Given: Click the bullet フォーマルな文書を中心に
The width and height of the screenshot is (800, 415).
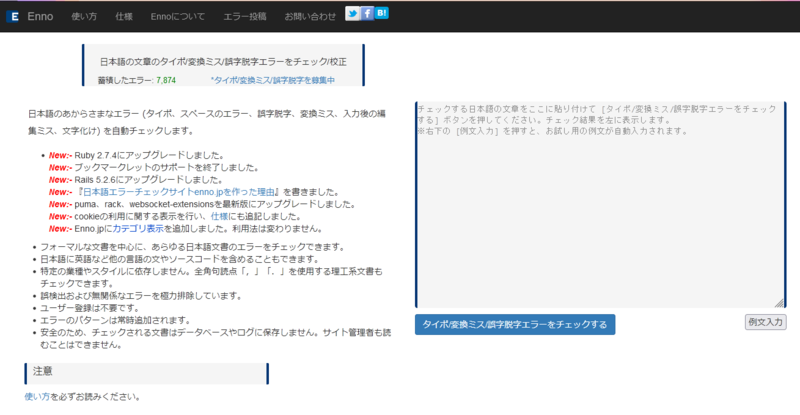Looking at the screenshot, I should pyautogui.click(x=193, y=247).
